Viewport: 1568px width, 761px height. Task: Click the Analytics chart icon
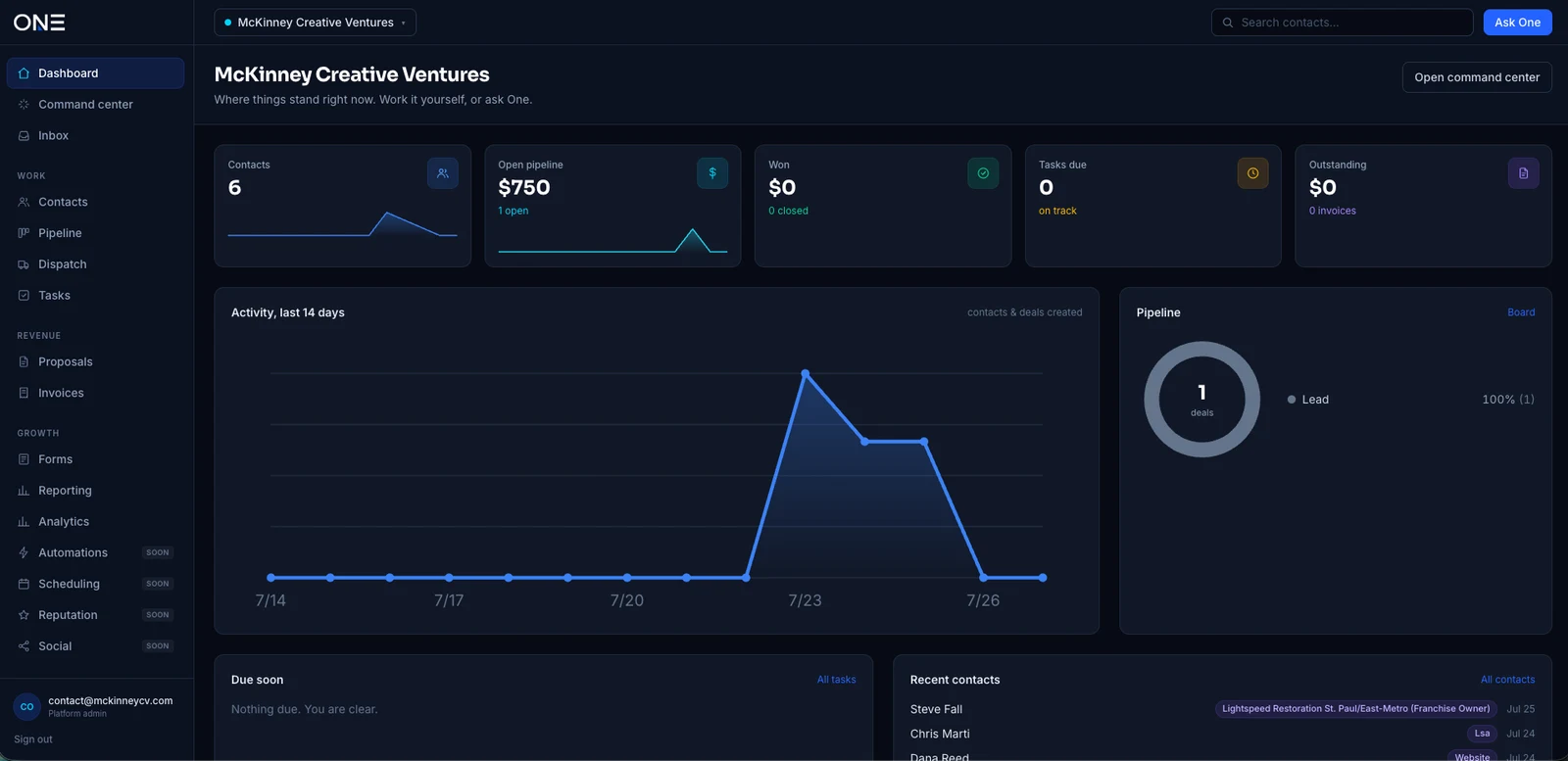pos(24,522)
